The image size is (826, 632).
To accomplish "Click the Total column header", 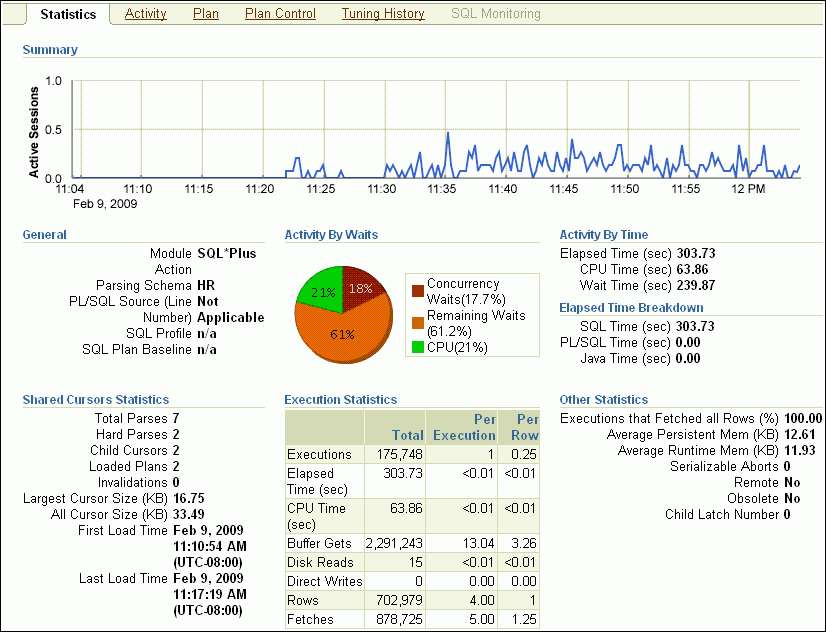I will (408, 435).
